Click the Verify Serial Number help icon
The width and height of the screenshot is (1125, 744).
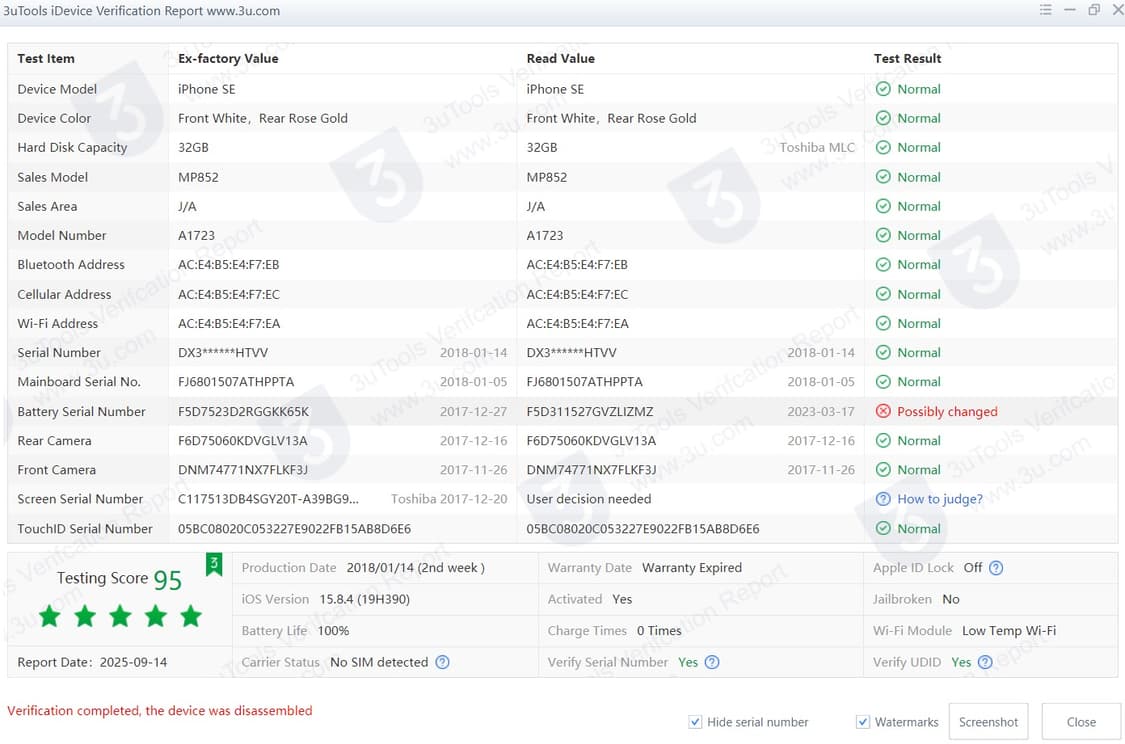[712, 662]
